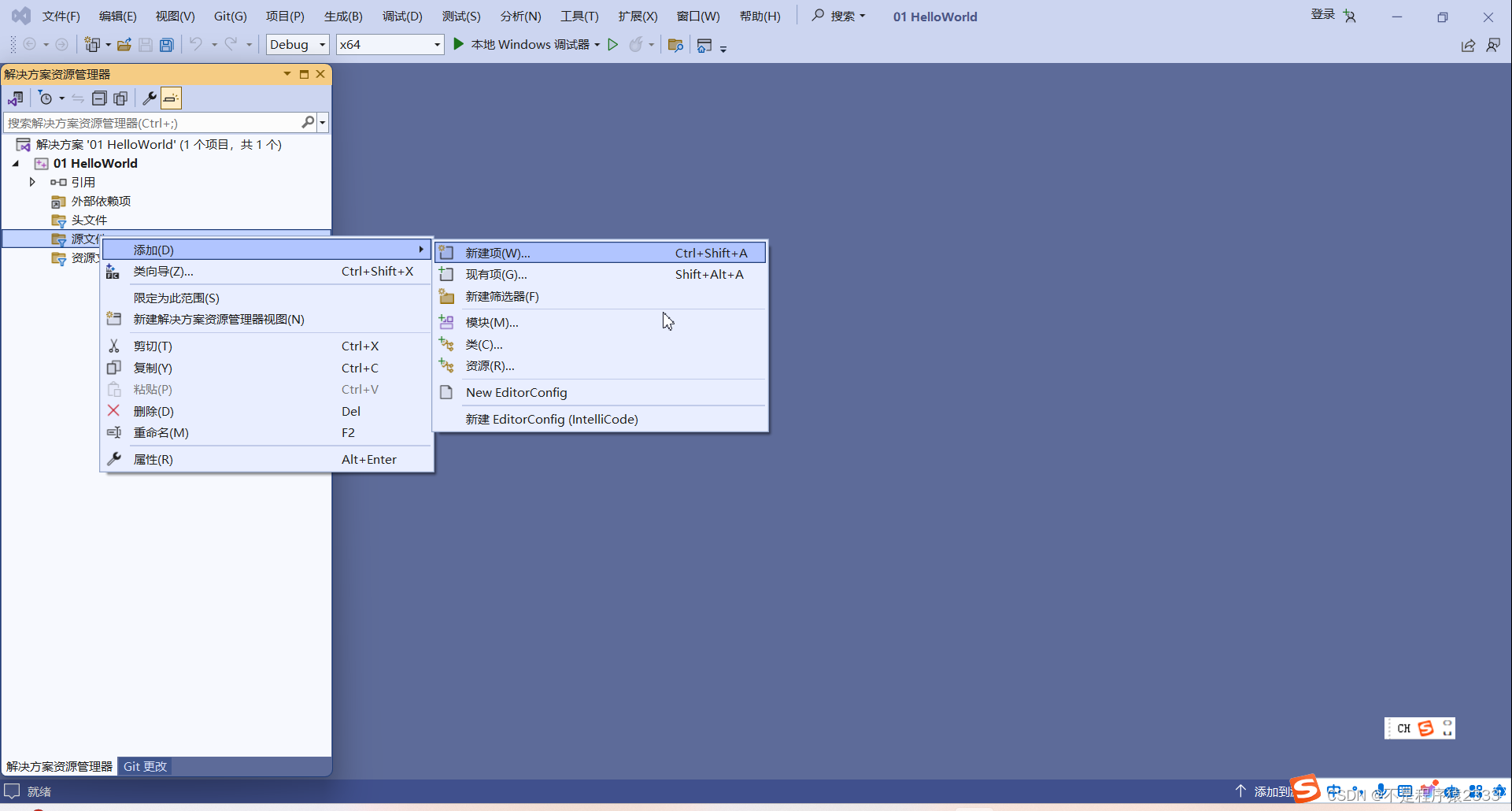The width and height of the screenshot is (1512, 811).
Task: Click the 搜索 search box in title bar
Action: [839, 16]
